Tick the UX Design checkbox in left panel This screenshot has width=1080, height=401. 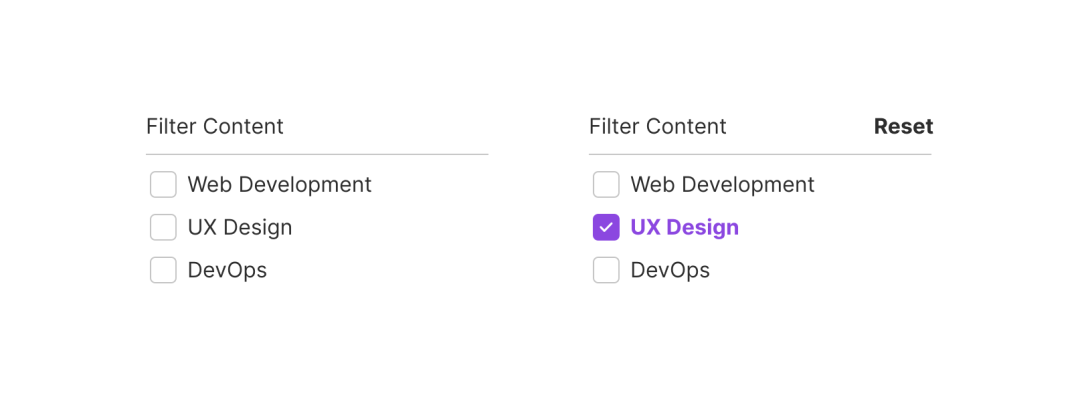tap(163, 228)
